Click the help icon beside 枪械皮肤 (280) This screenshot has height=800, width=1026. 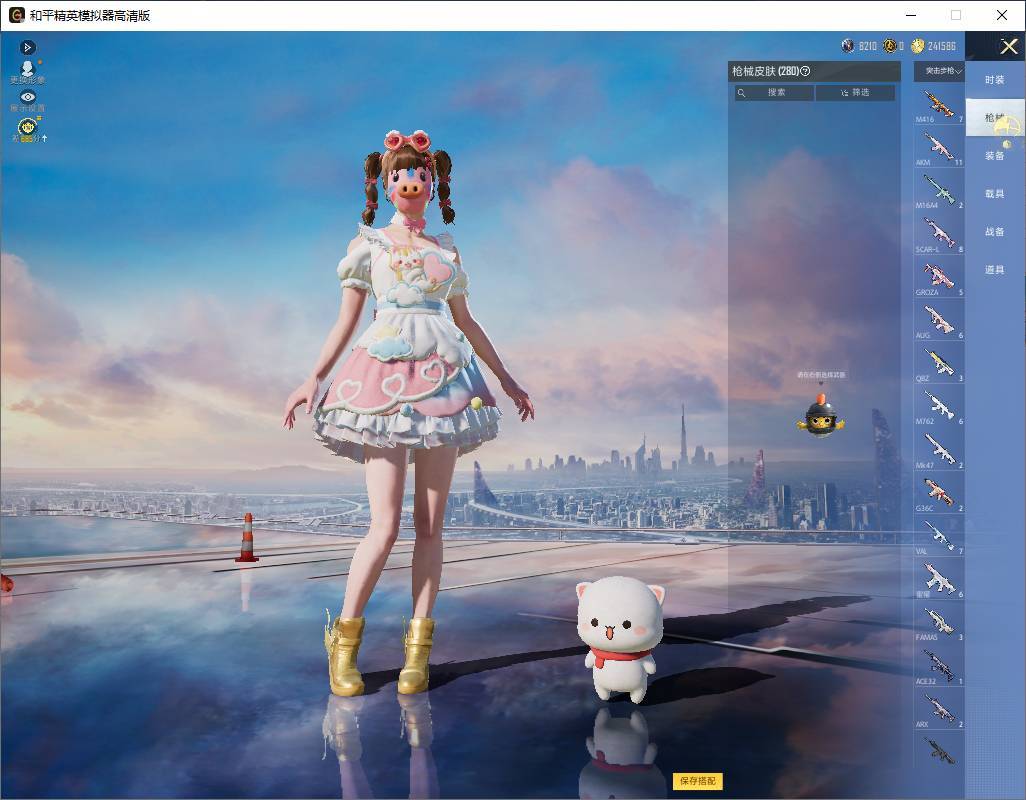pos(805,71)
